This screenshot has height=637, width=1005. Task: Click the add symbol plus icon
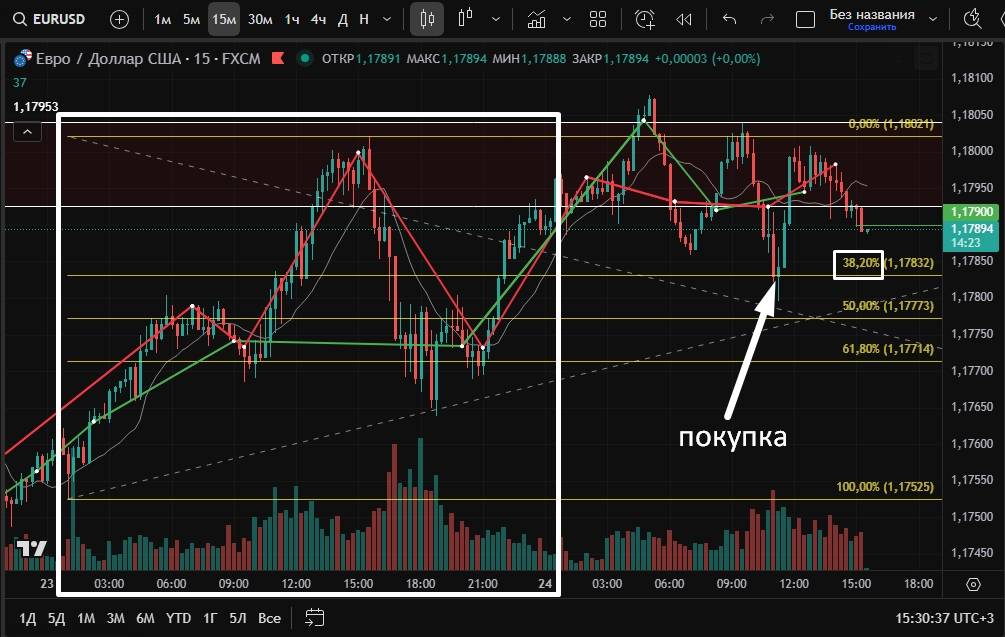click(x=119, y=19)
